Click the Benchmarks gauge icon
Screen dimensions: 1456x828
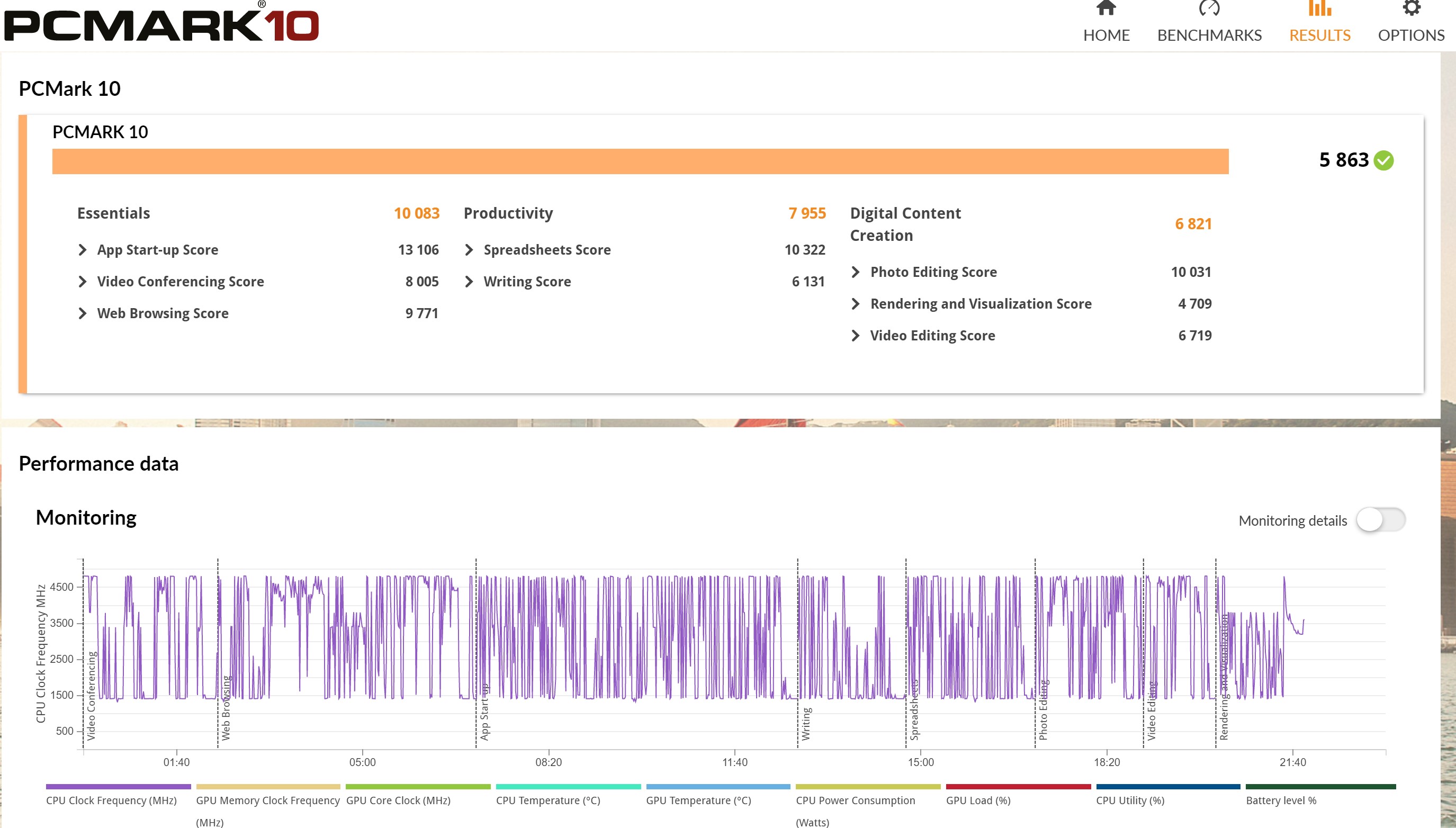pyautogui.click(x=1209, y=8)
